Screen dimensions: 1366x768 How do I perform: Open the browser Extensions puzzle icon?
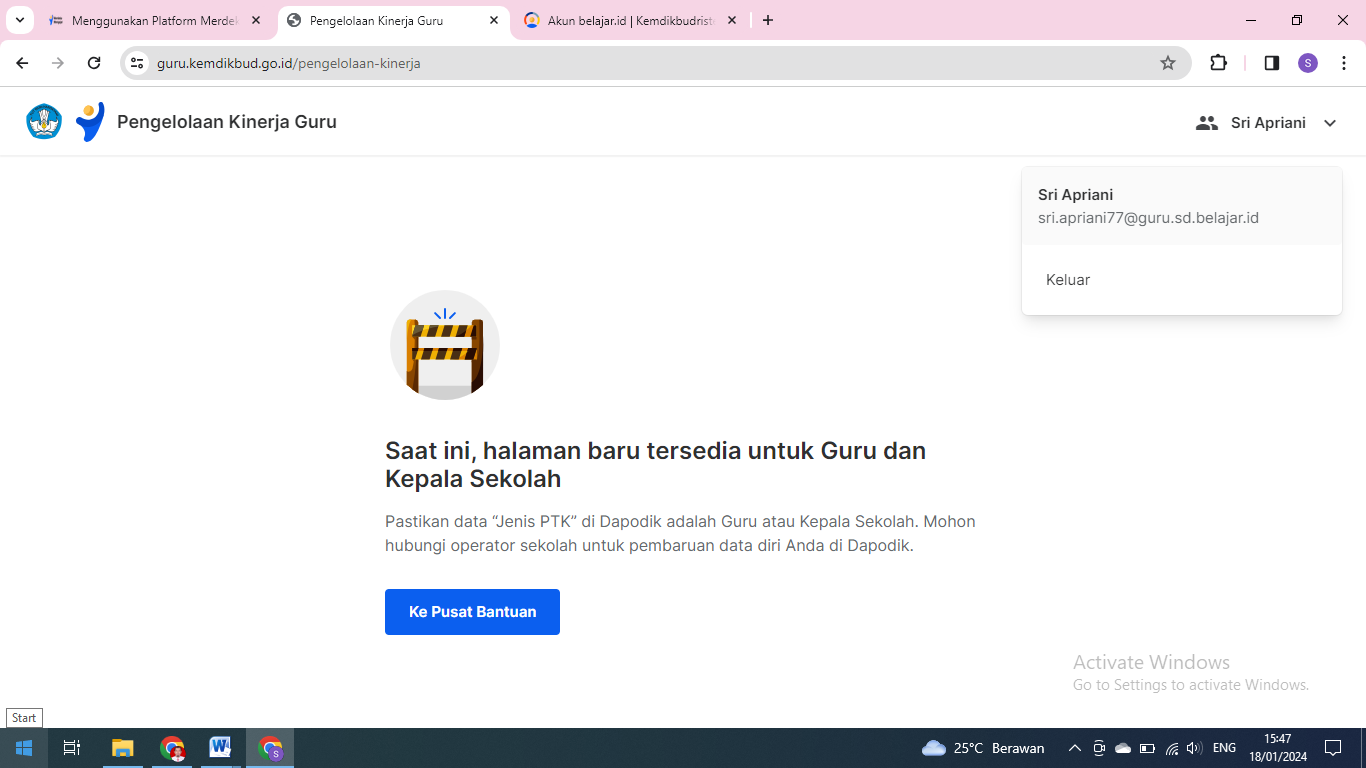click(x=1218, y=63)
